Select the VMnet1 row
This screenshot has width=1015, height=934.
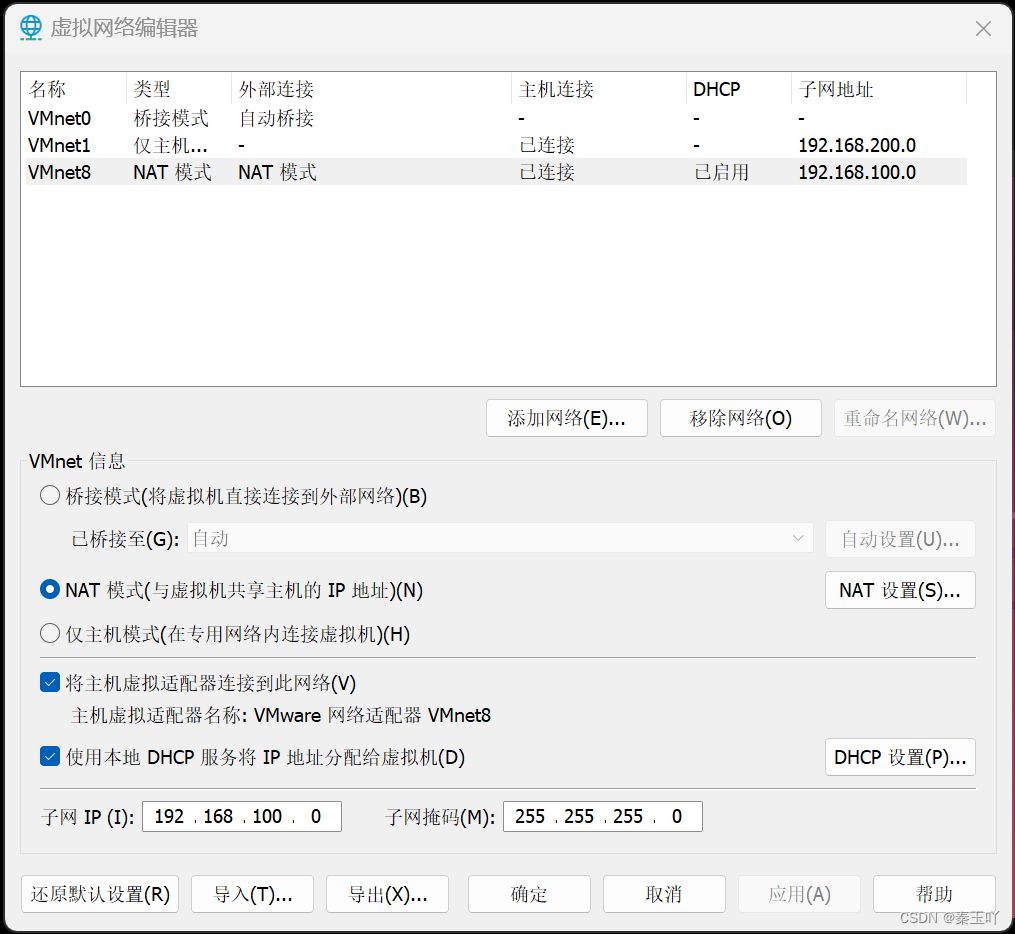click(496, 146)
